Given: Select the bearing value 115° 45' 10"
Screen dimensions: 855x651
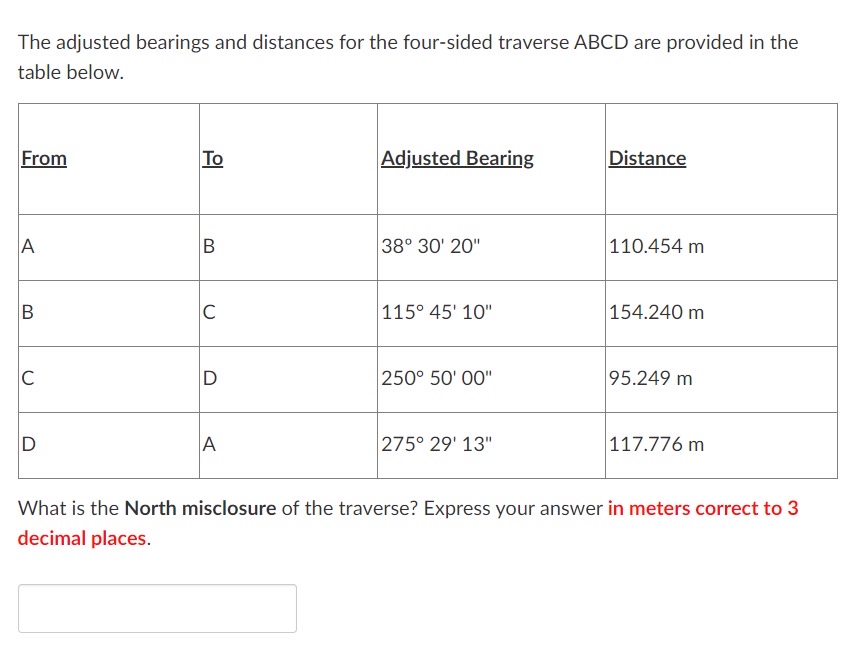Looking at the screenshot, I should 436,312.
